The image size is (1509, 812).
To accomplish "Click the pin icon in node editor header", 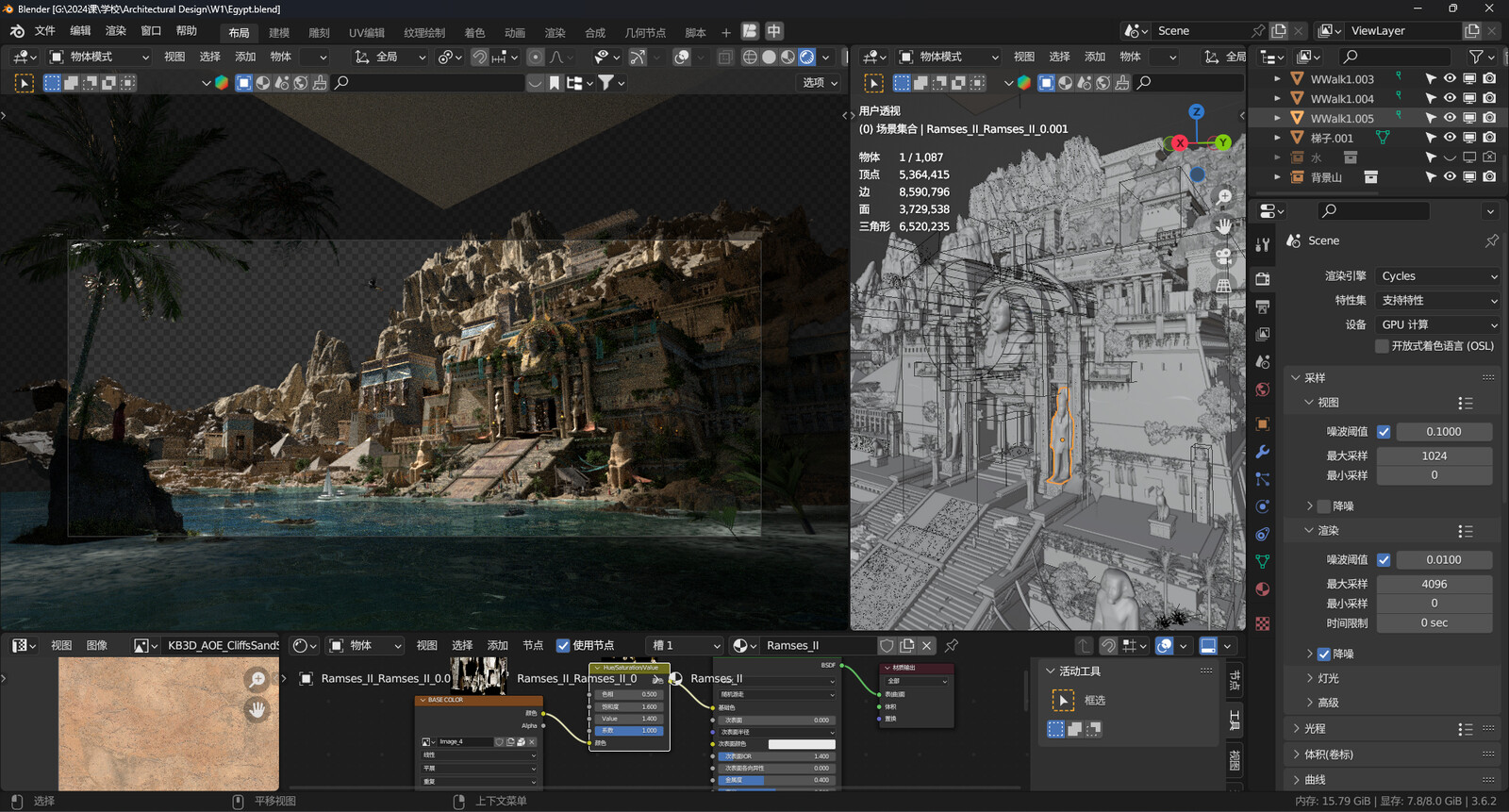I will (952, 646).
